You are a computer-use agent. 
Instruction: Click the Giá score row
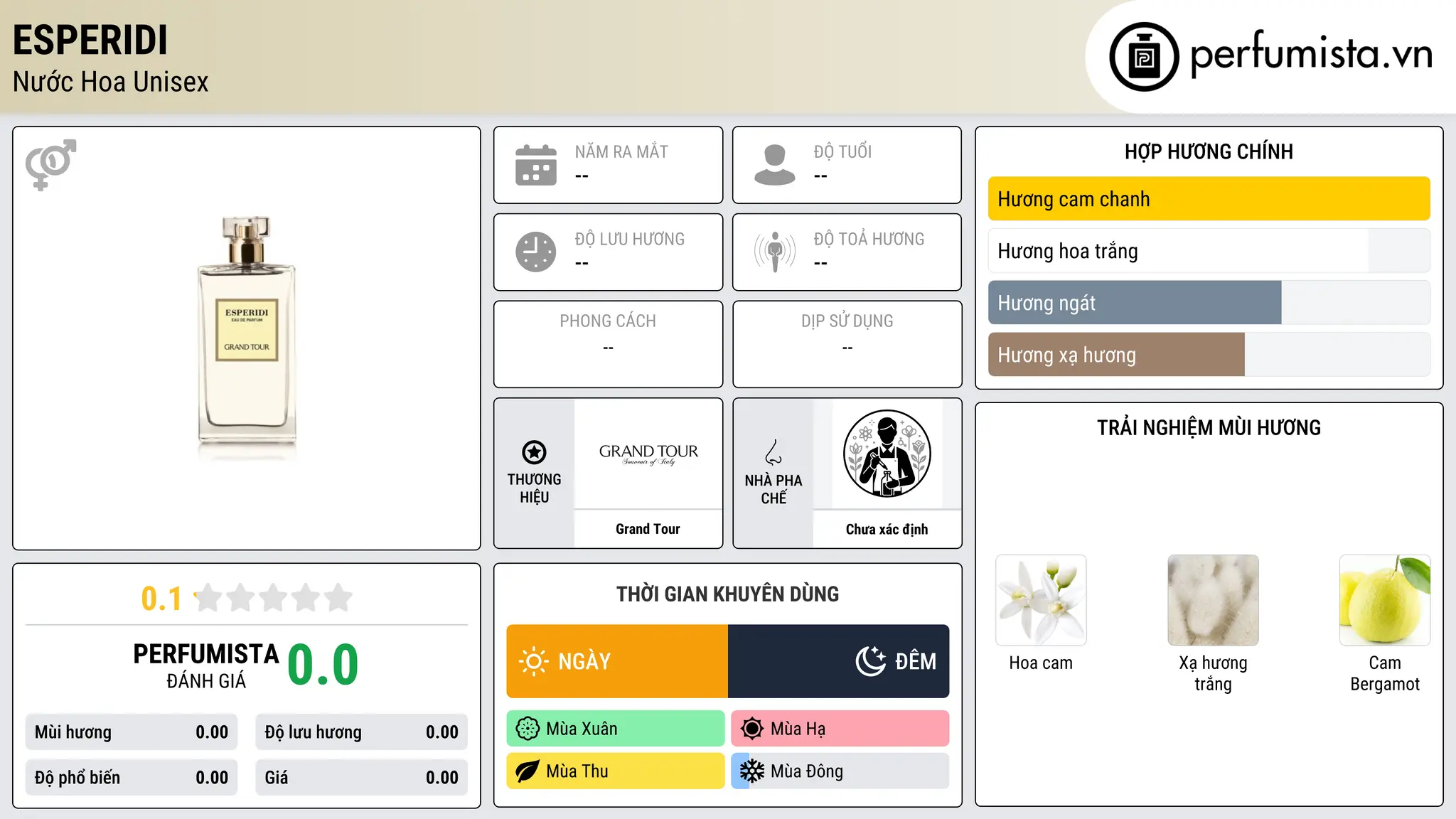pos(361,778)
